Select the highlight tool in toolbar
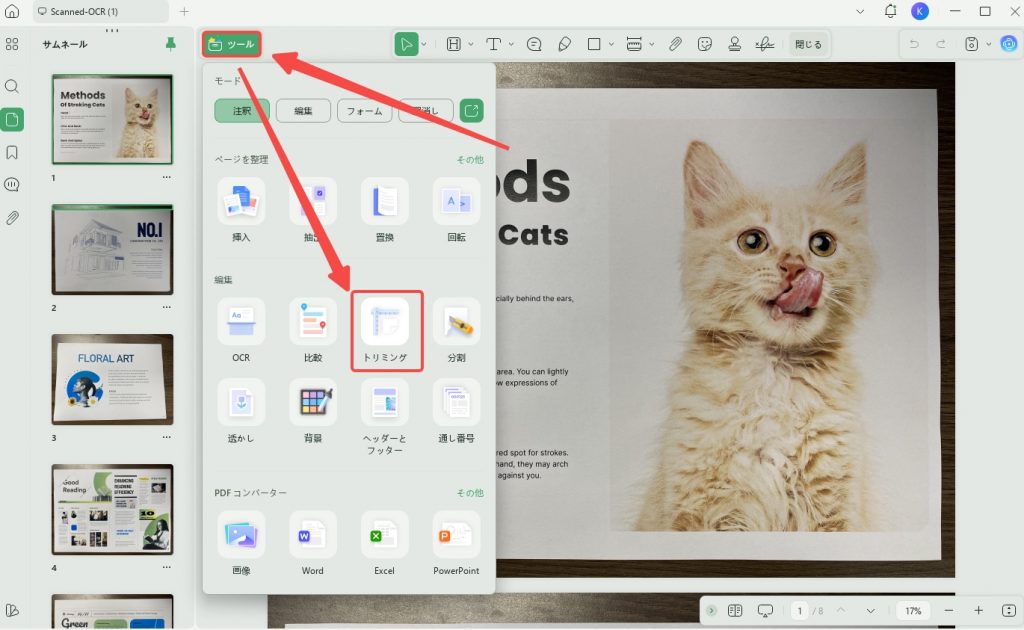This screenshot has height=630, width=1024. pos(453,44)
